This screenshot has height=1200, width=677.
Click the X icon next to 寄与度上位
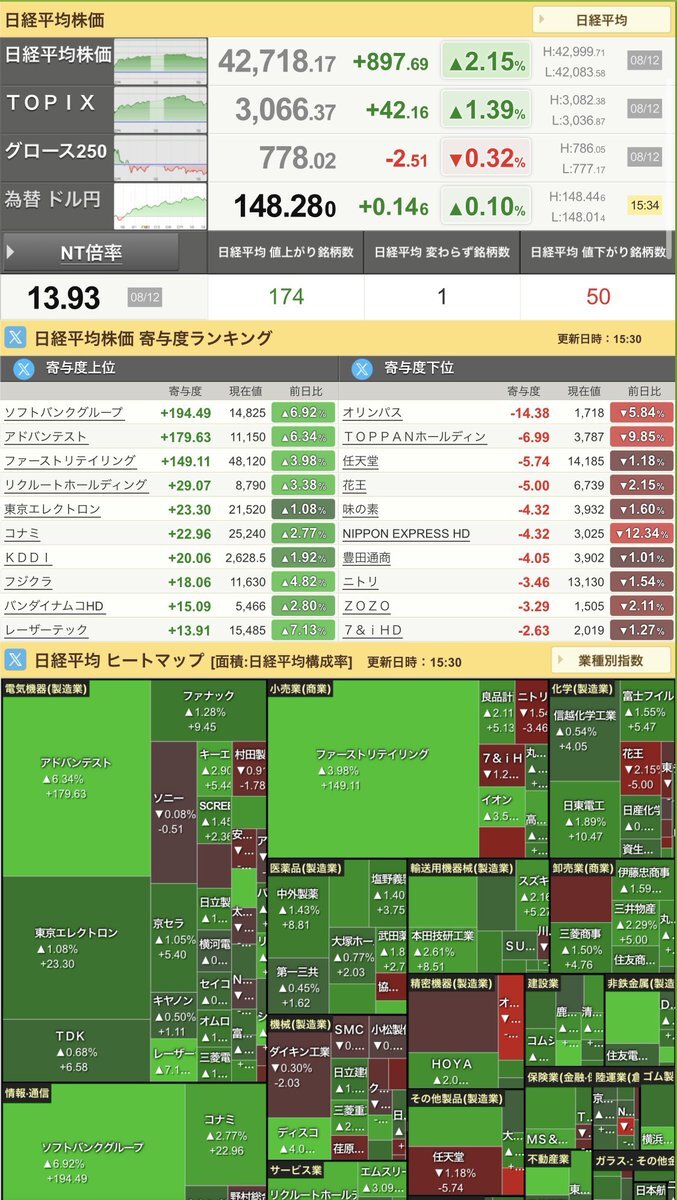tap(24, 368)
